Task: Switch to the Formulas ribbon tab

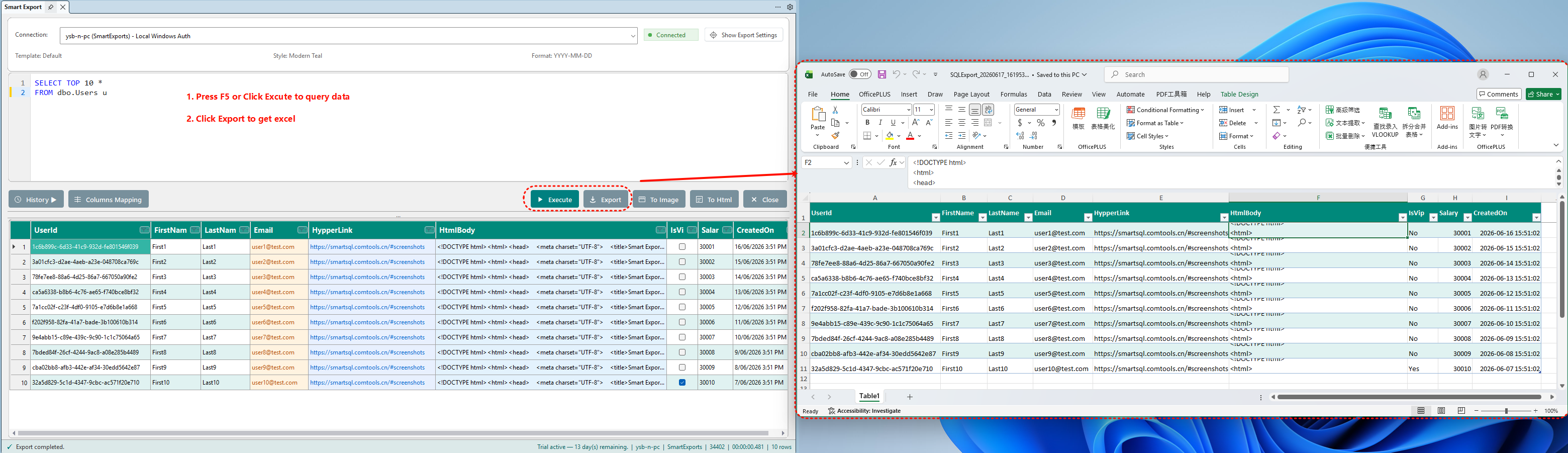Action: (x=1014, y=95)
